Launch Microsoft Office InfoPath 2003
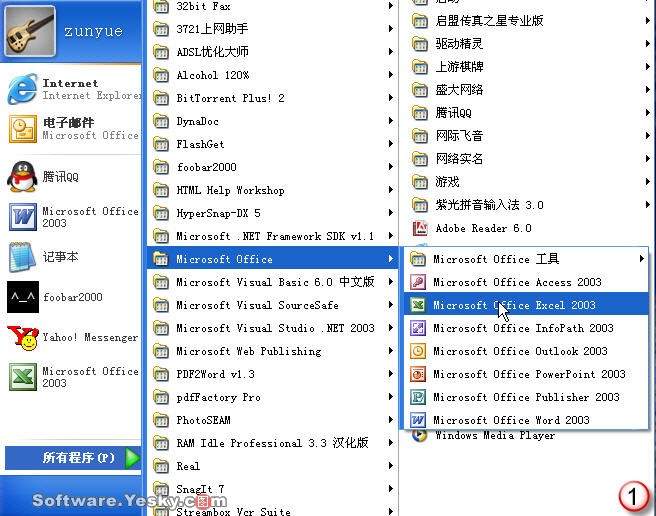656x516 pixels. [x=526, y=328]
